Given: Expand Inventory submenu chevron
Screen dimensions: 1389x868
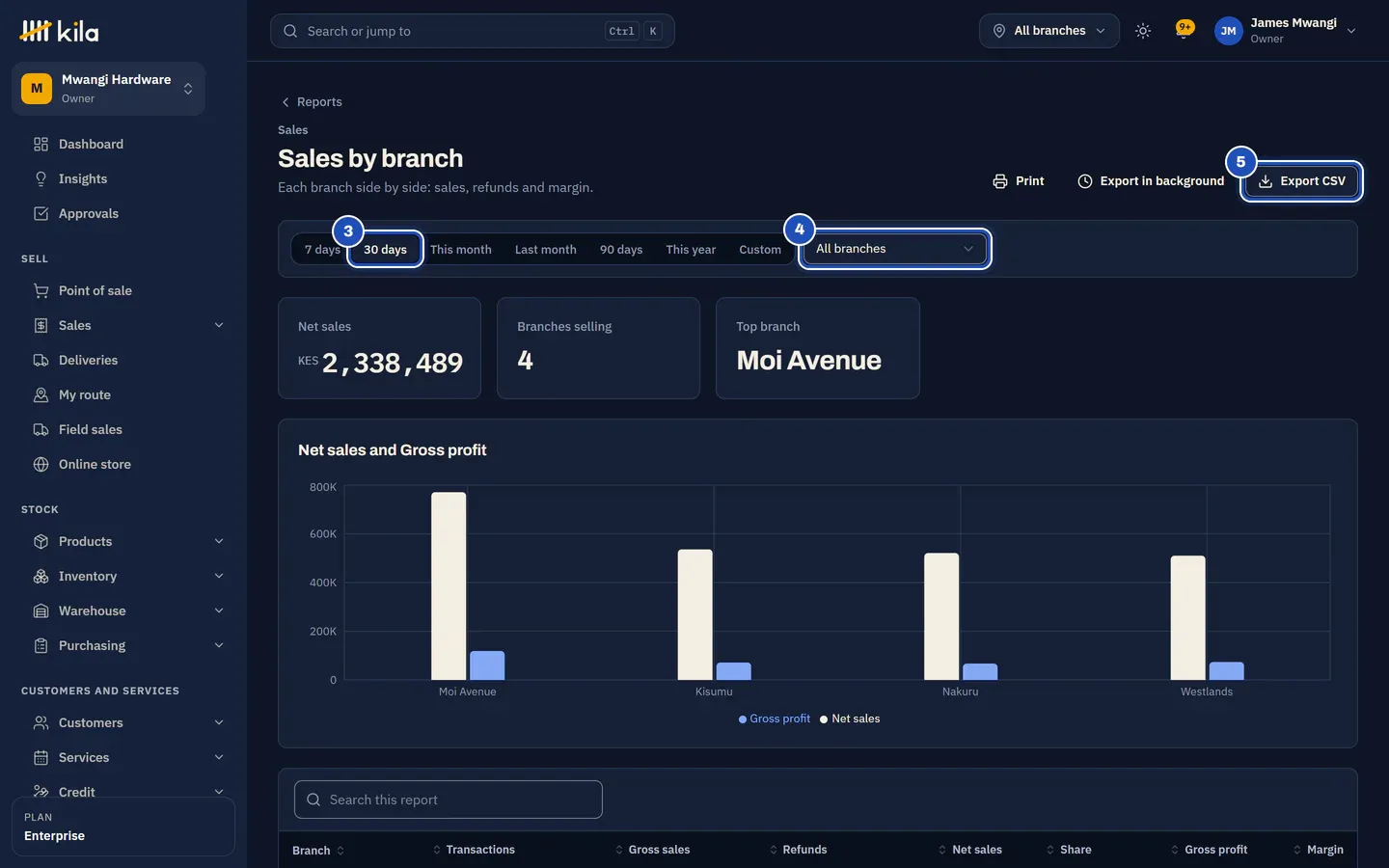Looking at the screenshot, I should point(219,576).
